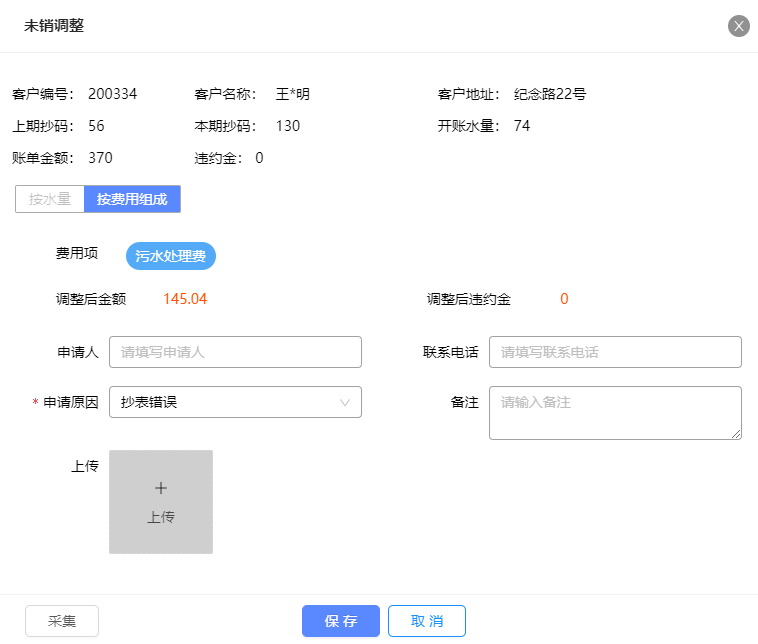The image size is (758, 644).
Task: Cancel with the 取消 button
Action: click(427, 621)
